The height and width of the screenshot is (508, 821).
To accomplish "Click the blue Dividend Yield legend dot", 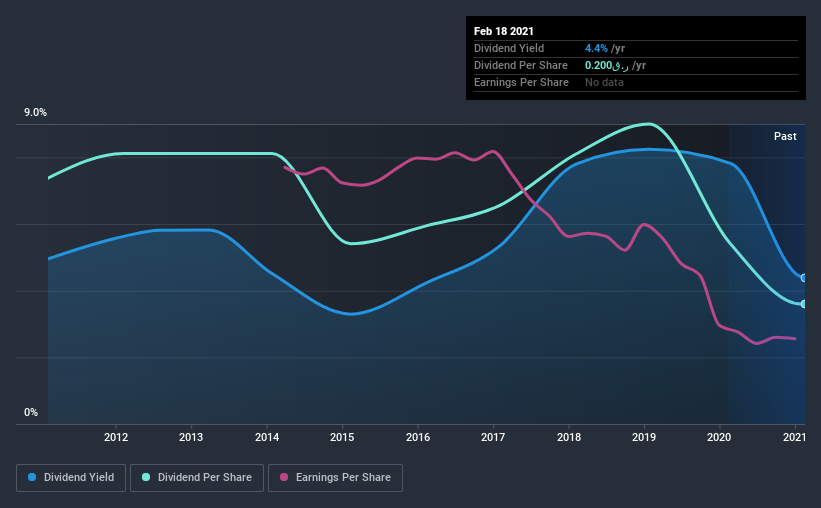I will 32,477.
